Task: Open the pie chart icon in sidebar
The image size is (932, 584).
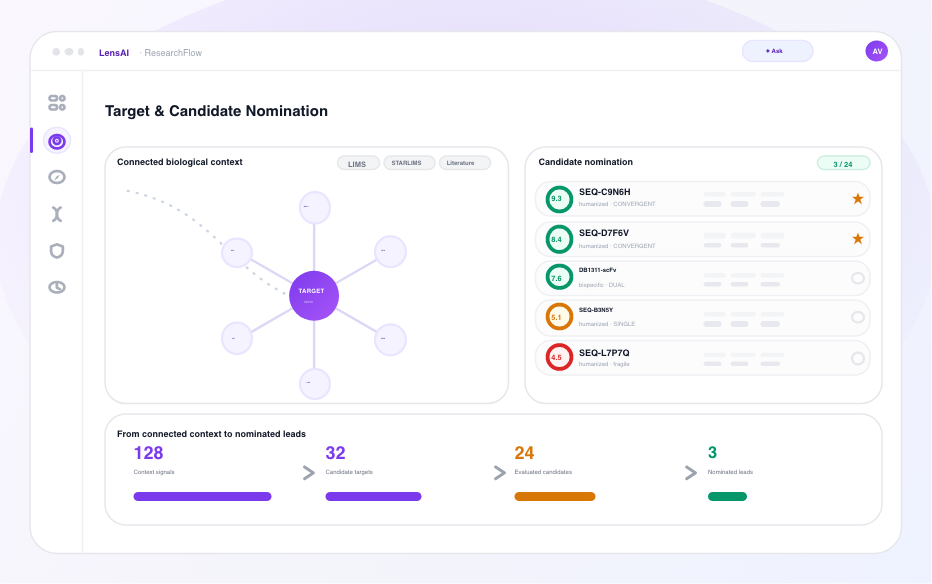Action: [57, 288]
